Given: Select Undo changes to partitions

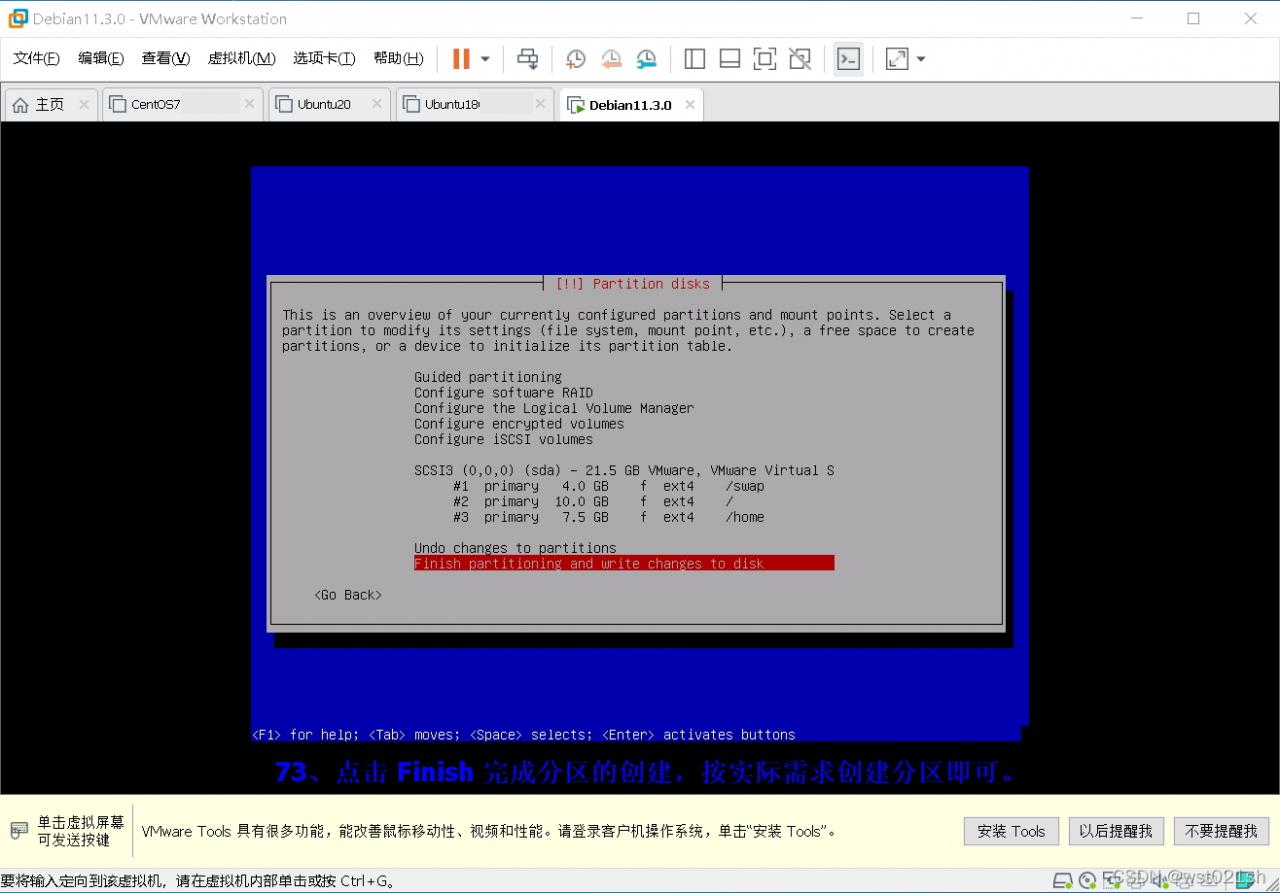Looking at the screenshot, I should [x=515, y=548].
